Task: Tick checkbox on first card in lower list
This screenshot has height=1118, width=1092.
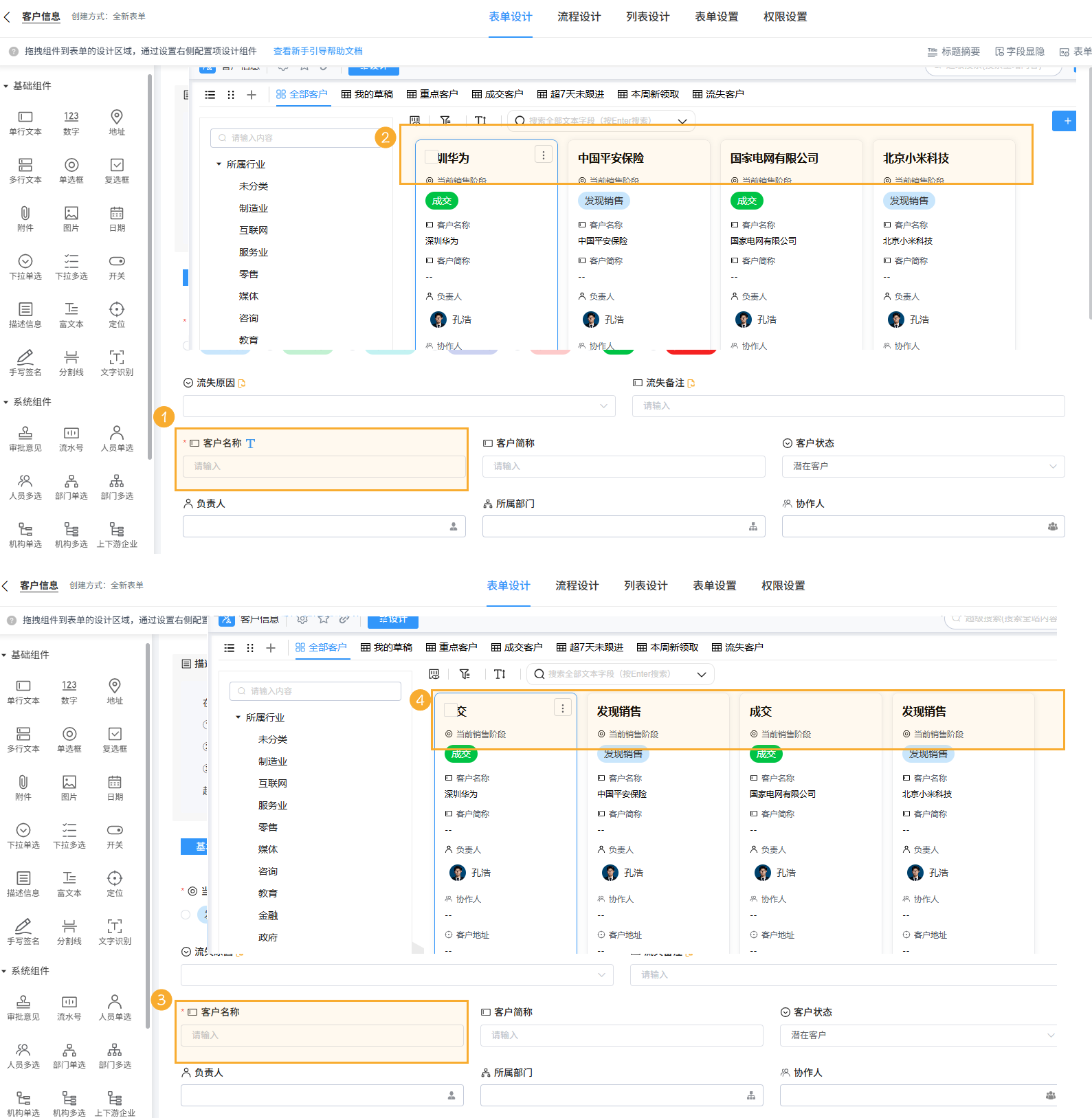Action: pos(450,711)
